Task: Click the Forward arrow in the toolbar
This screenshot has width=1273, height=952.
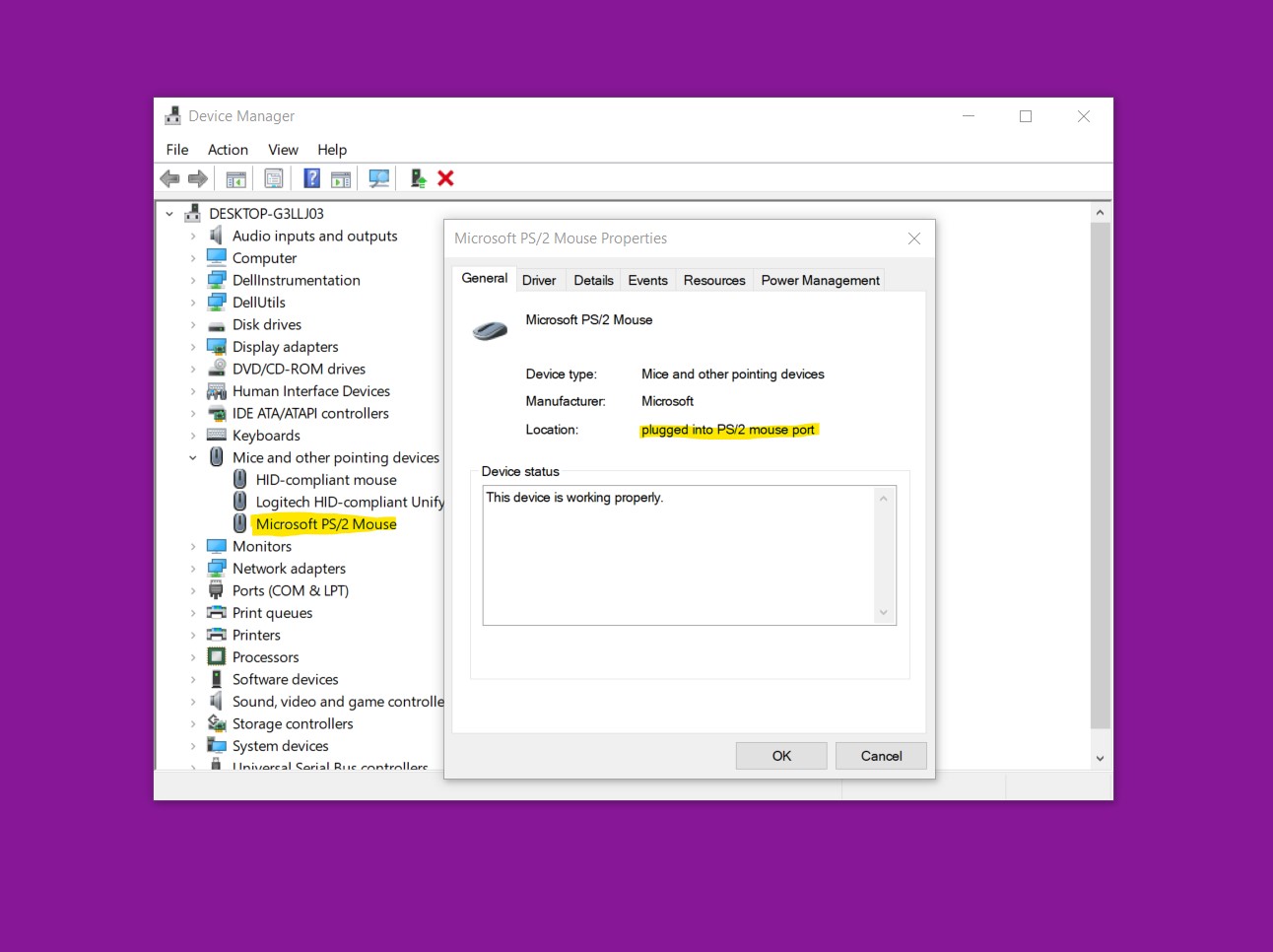Action: click(198, 178)
